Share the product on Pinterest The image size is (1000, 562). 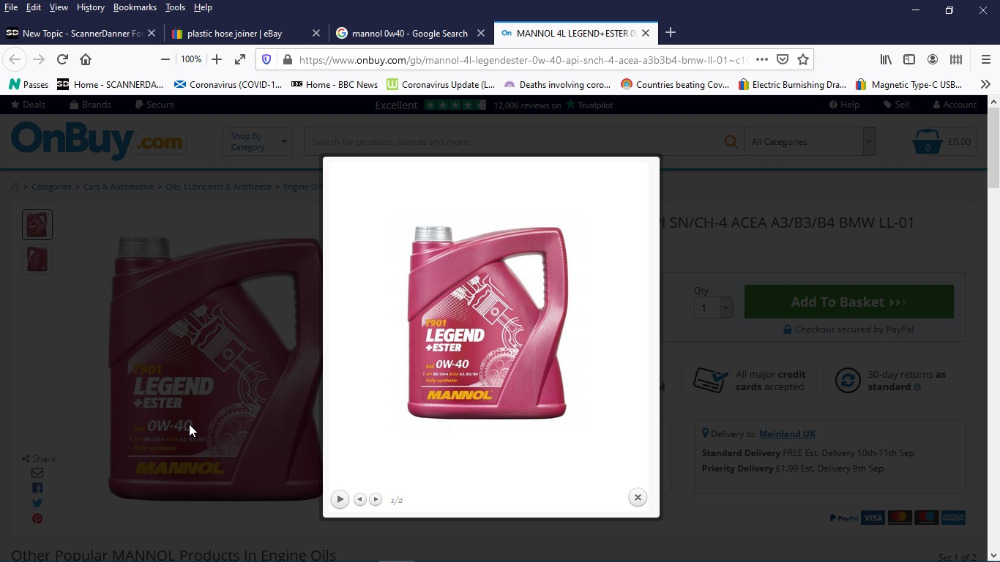(37, 519)
